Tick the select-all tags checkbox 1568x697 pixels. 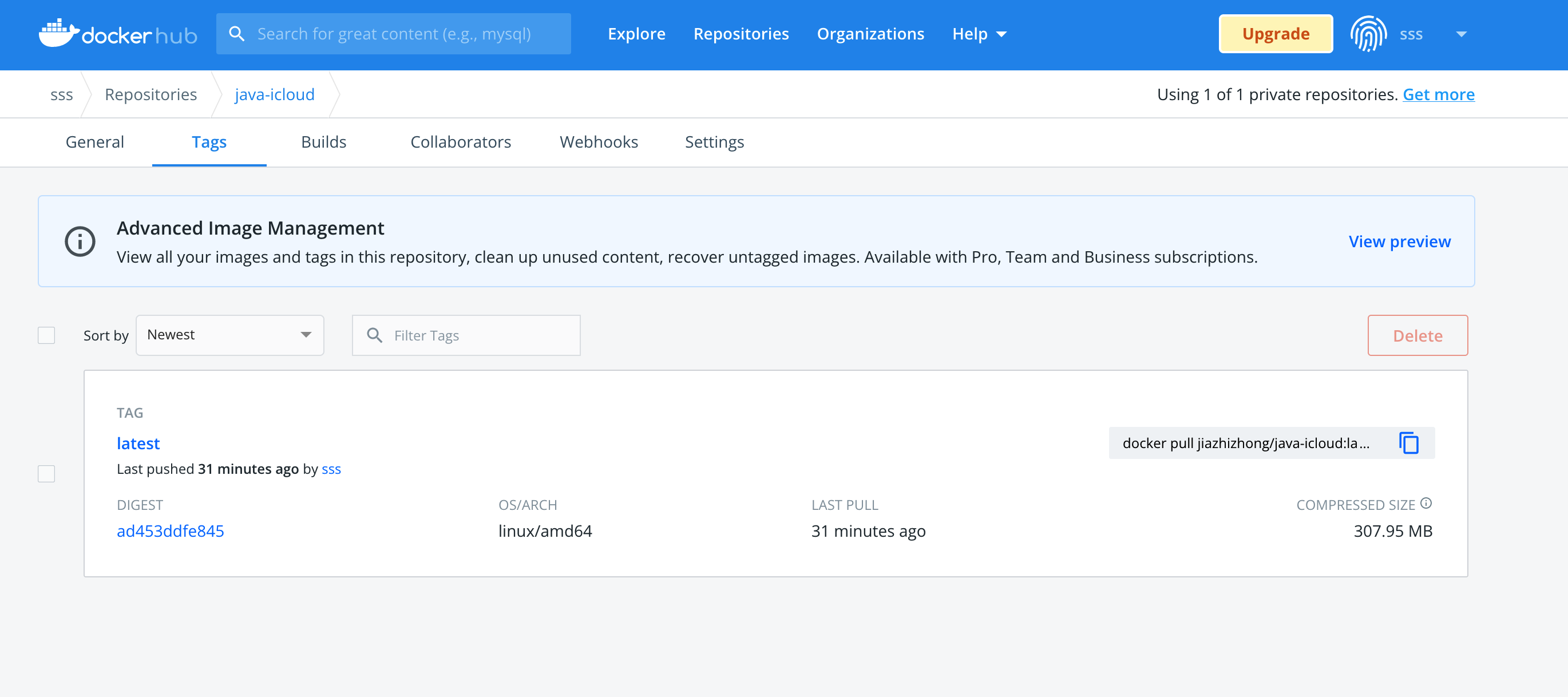[x=46, y=335]
